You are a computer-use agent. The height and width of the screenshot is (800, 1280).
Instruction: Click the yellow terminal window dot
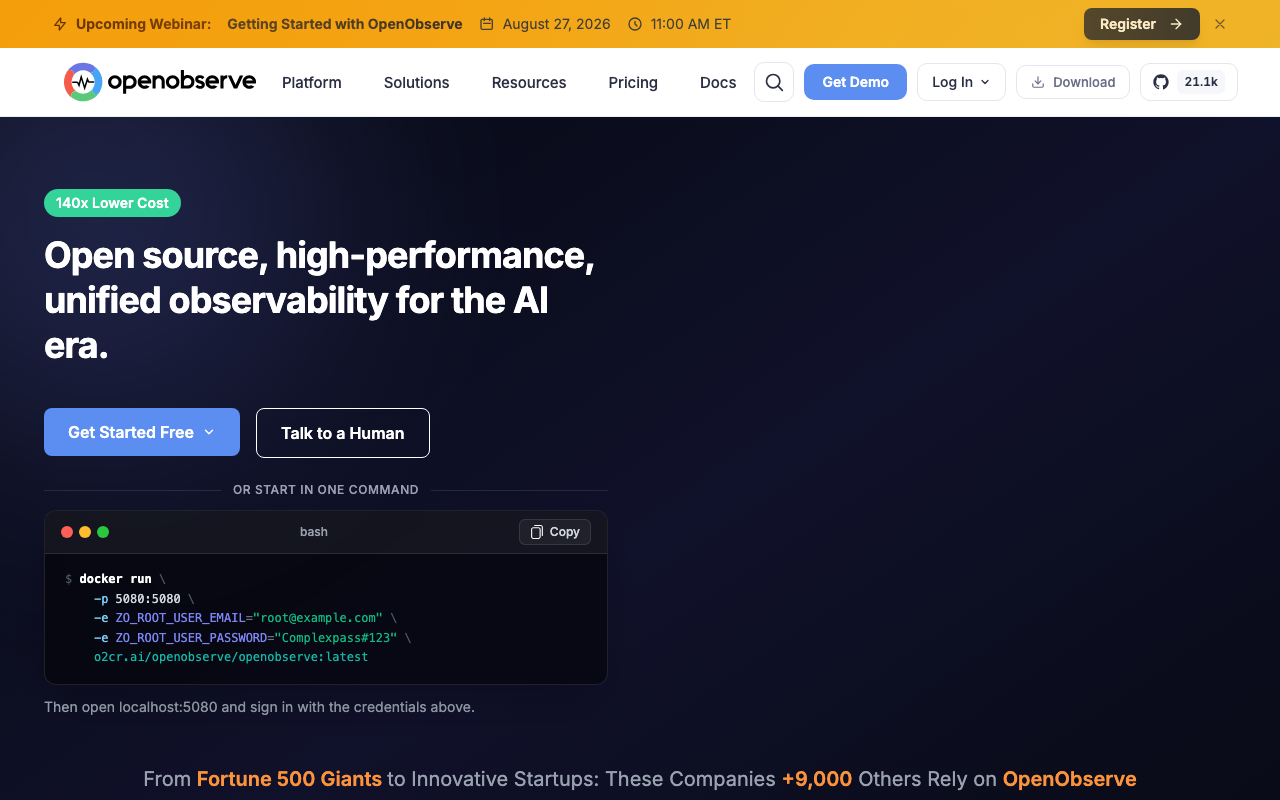pyautogui.click(x=85, y=532)
